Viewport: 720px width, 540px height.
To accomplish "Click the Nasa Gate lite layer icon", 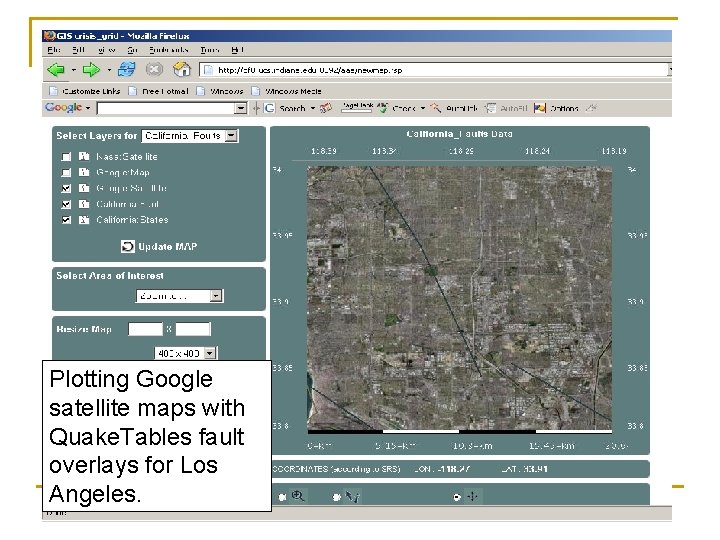I will pos(84,156).
